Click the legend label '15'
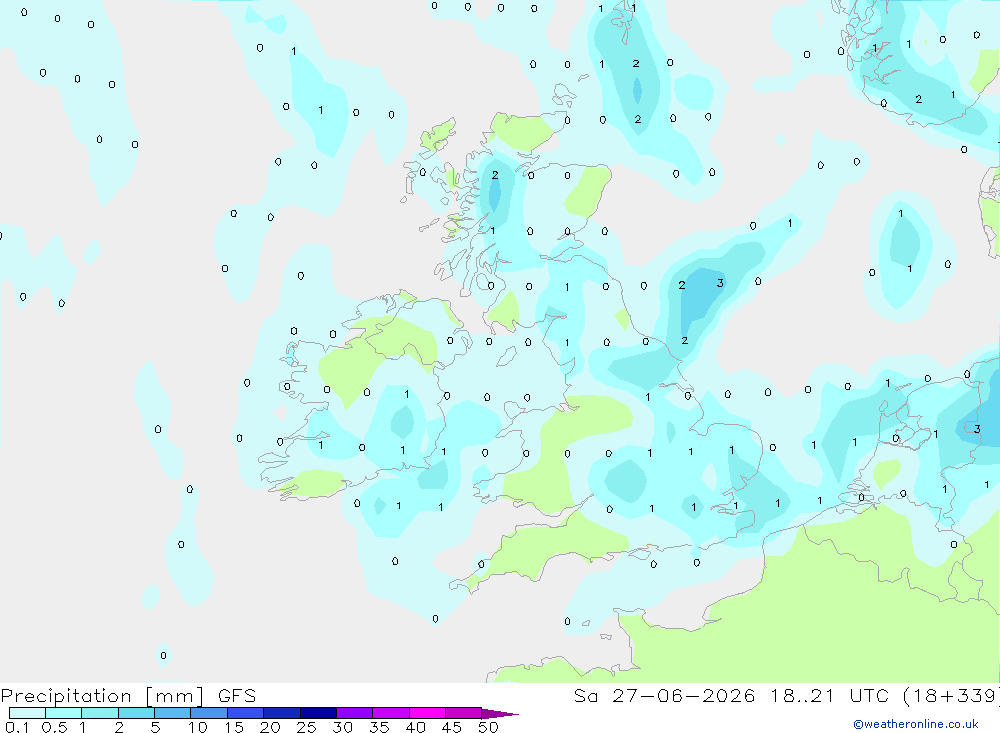This screenshot has height=733, width=1000. click(x=234, y=727)
